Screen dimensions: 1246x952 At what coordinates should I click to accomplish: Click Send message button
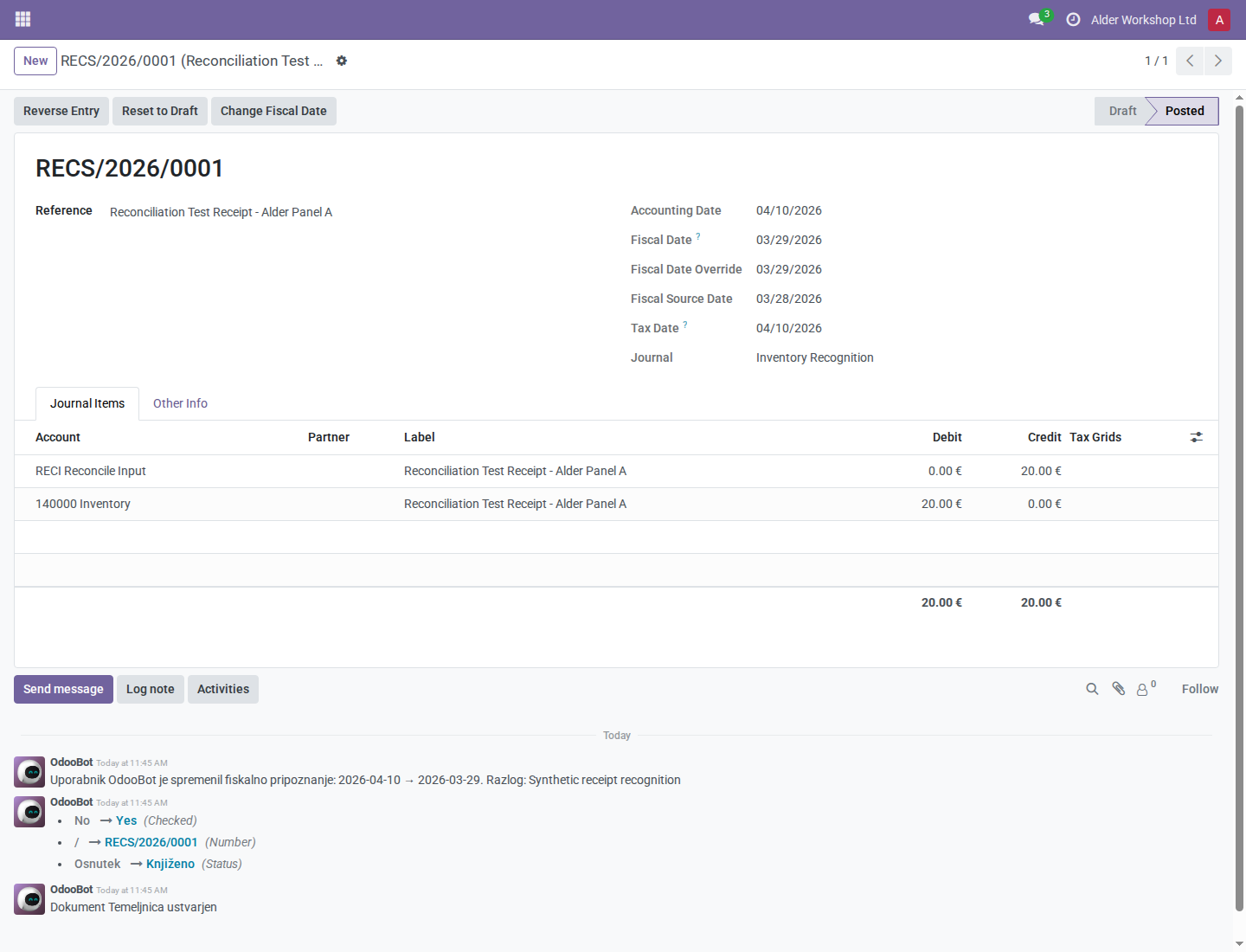pos(63,689)
